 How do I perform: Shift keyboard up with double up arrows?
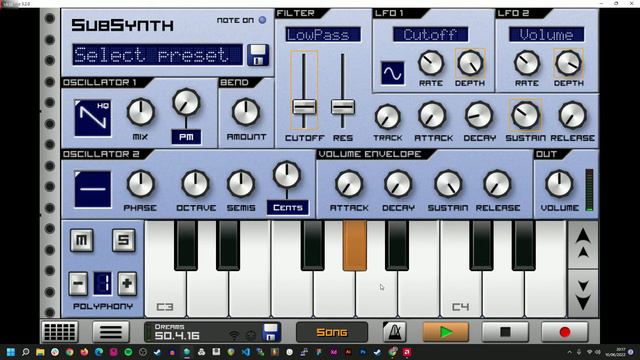(583, 244)
